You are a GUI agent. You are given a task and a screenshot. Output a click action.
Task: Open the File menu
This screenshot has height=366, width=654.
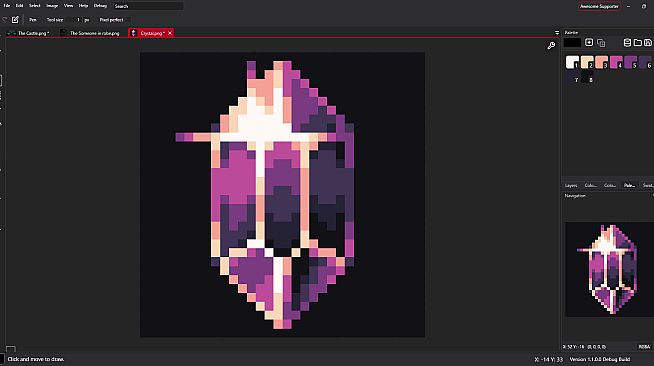tap(7, 6)
